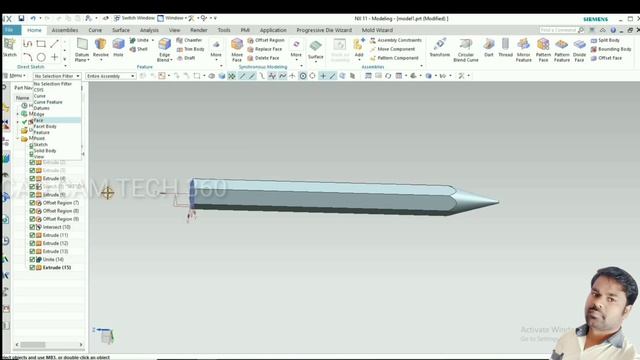Switch to the Mold Wizard tab
Viewport: 640px width, 360px height.
(x=377, y=30)
